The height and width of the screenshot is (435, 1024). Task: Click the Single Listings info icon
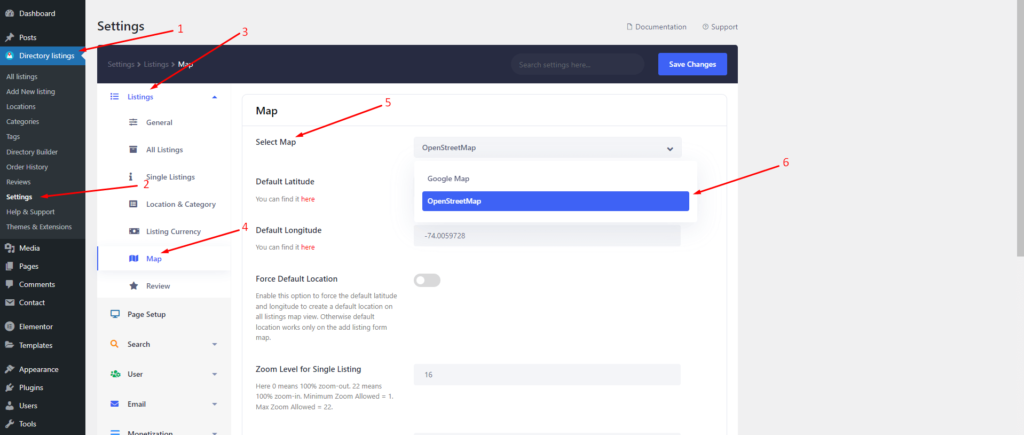131,176
